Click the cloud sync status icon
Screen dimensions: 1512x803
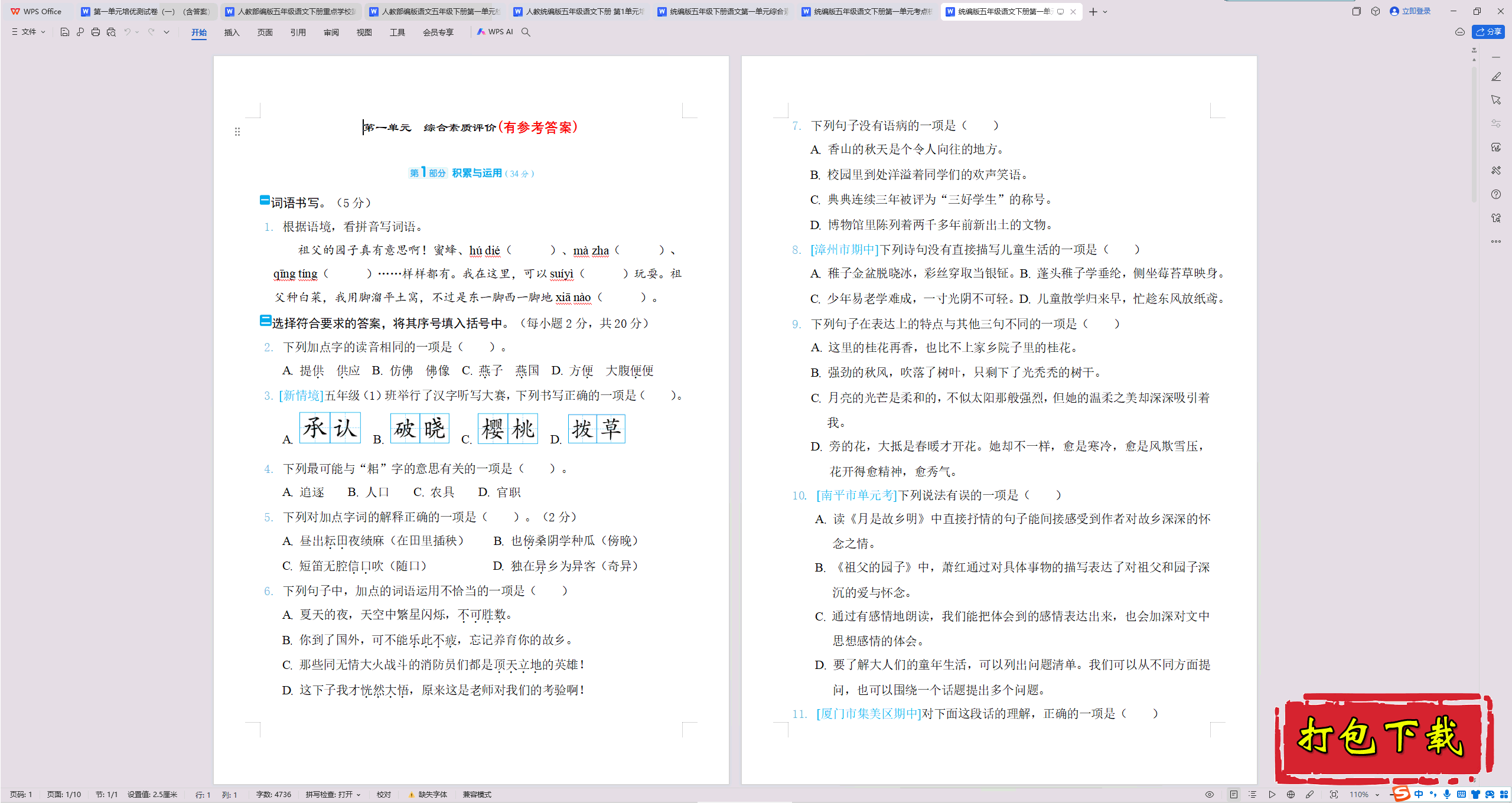pyautogui.click(x=1460, y=32)
